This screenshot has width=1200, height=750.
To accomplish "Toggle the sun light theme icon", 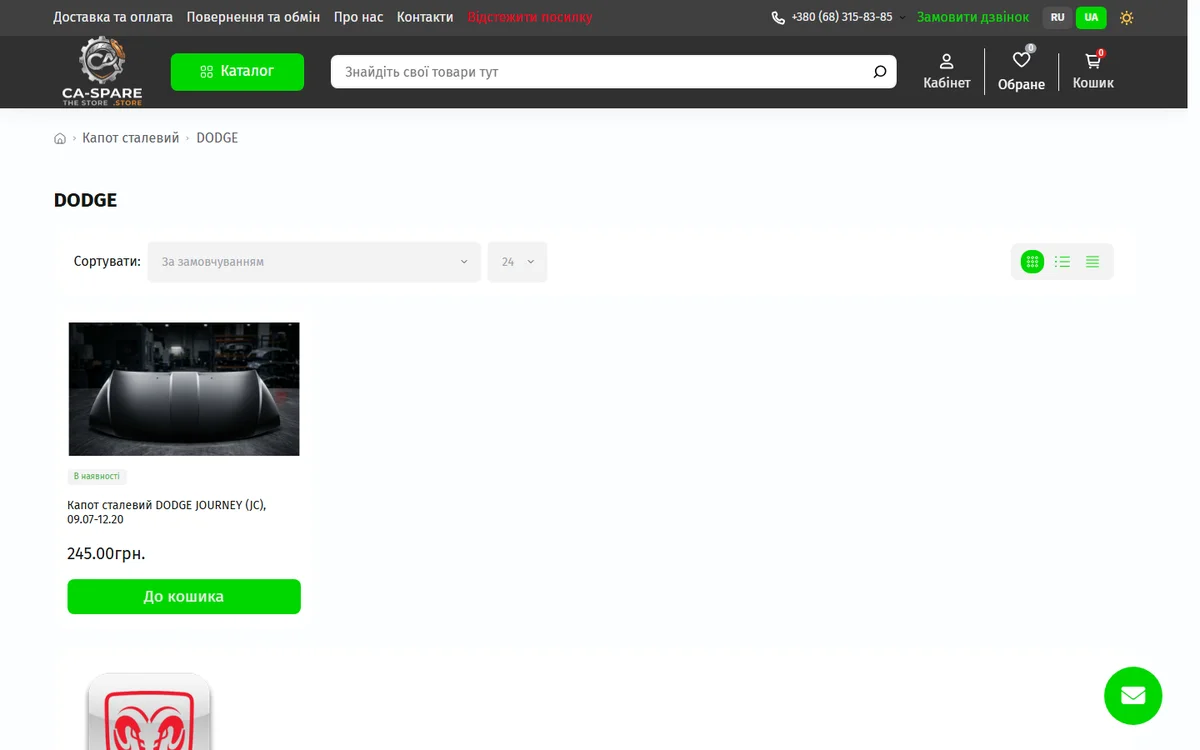I will tap(1127, 18).
